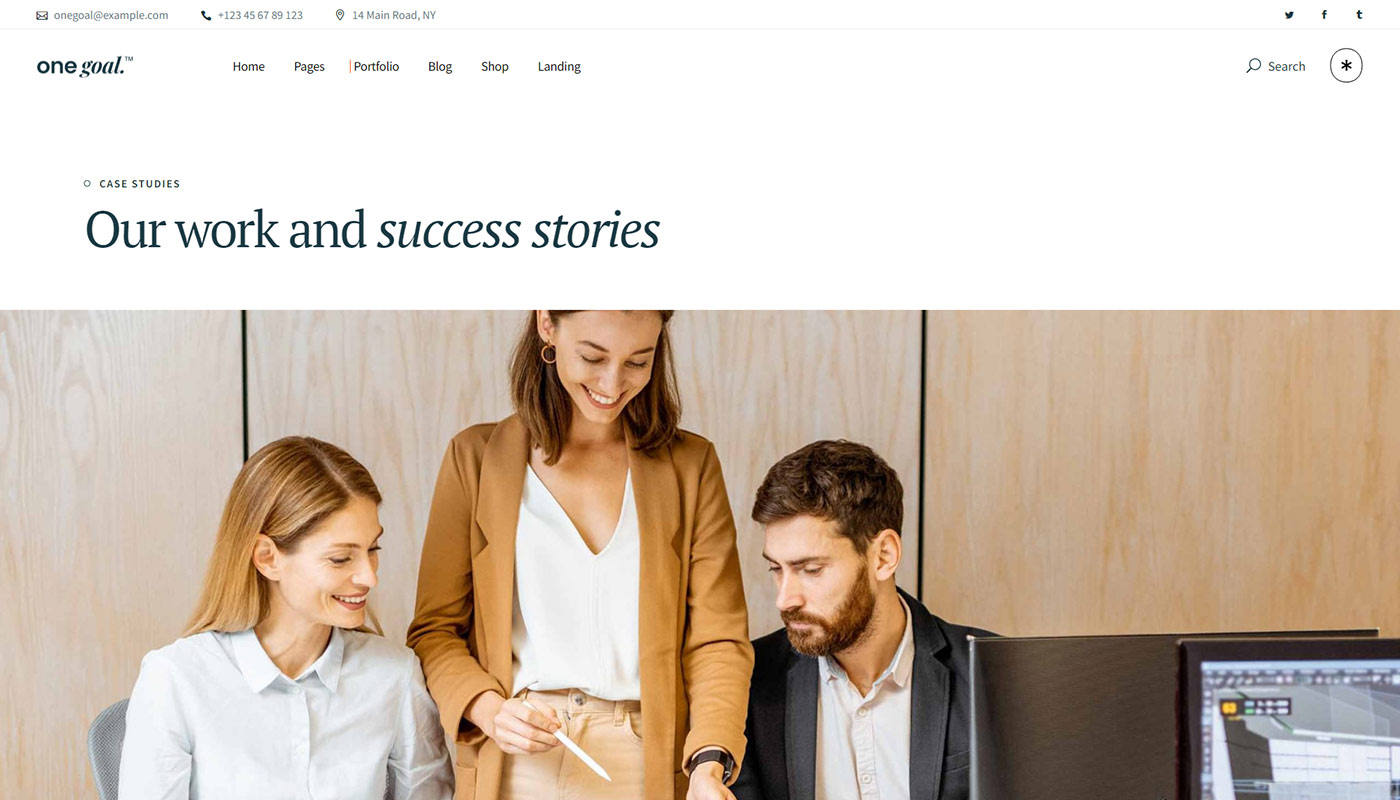Click the team hero photo
The image size is (1400, 800).
pyautogui.click(x=700, y=555)
